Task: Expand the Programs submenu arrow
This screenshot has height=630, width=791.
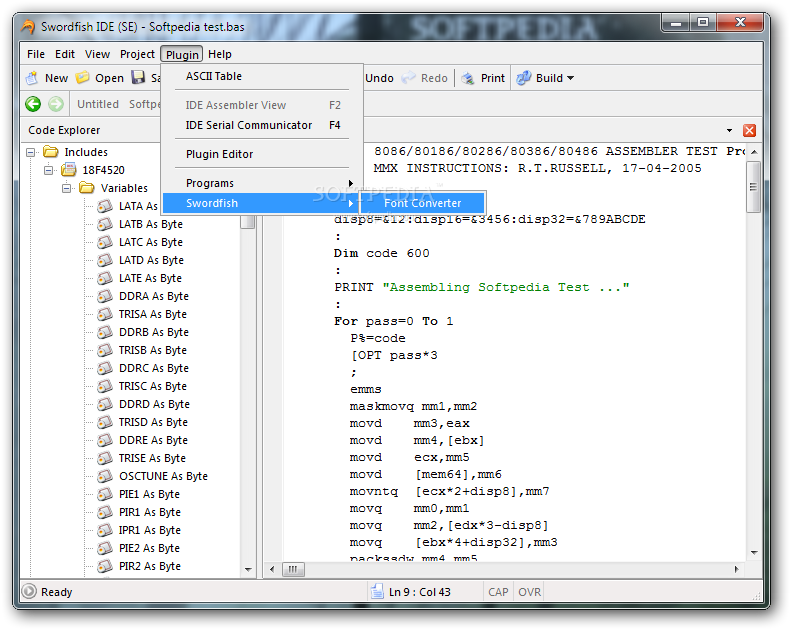Action: click(350, 183)
